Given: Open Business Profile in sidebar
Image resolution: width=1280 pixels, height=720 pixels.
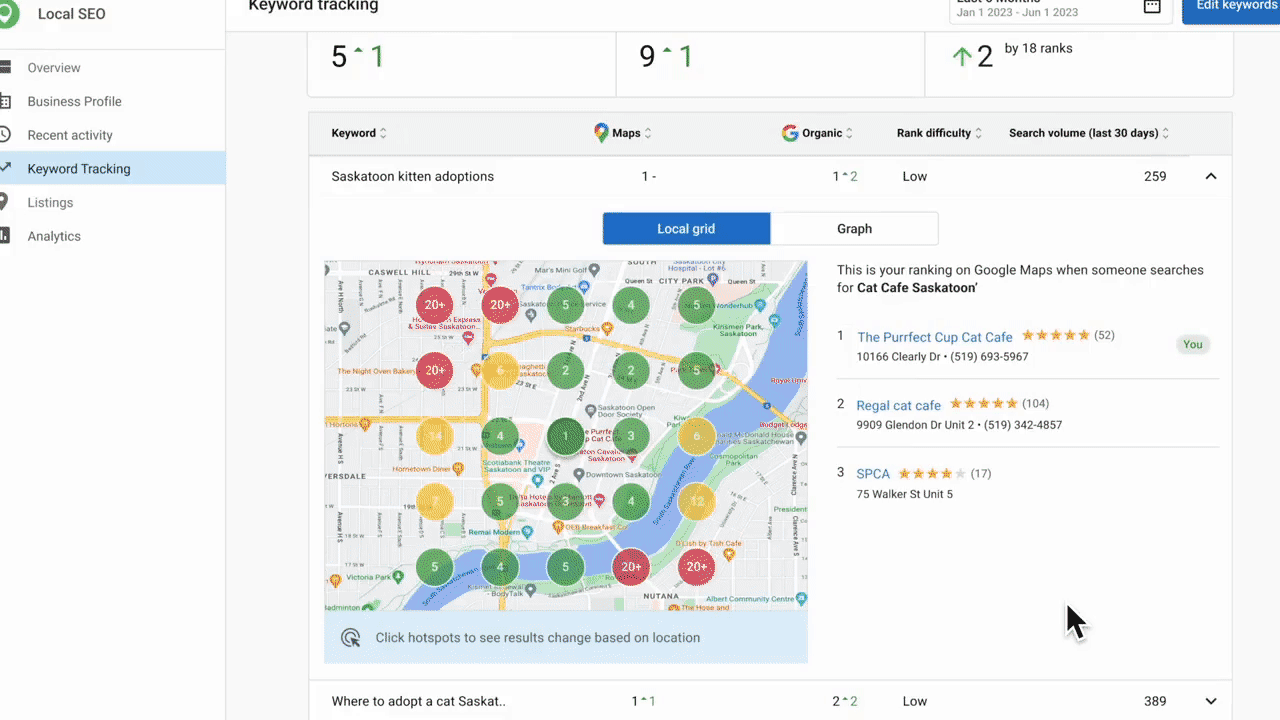Looking at the screenshot, I should coord(74,101).
